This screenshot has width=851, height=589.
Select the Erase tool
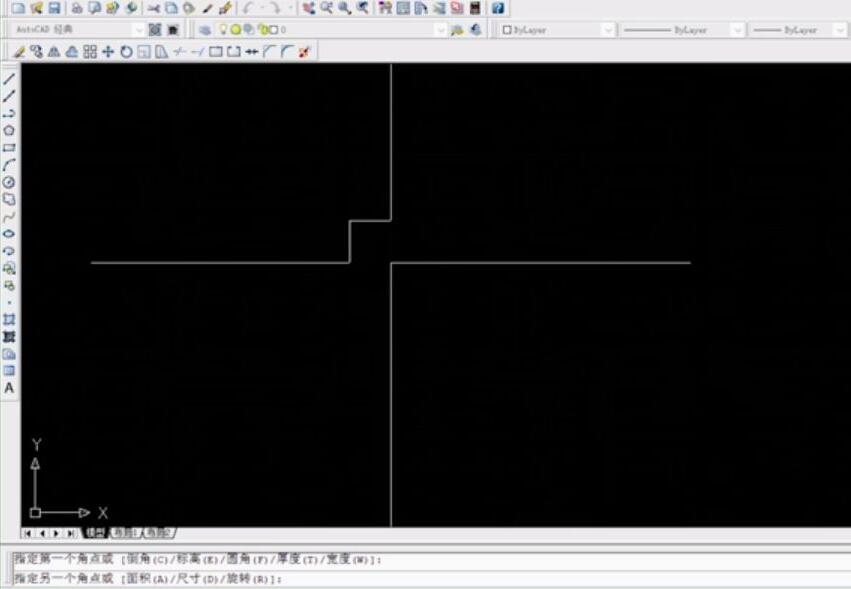point(18,52)
